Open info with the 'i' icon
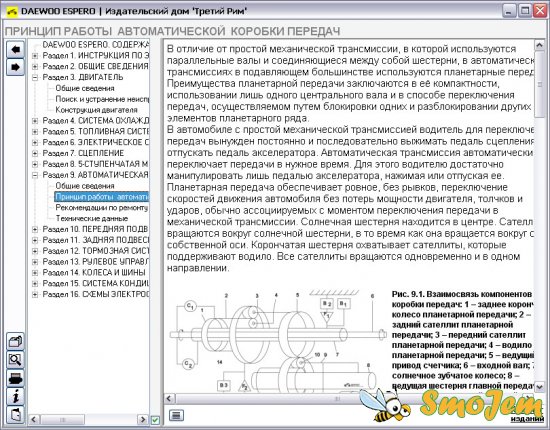 coord(15,397)
